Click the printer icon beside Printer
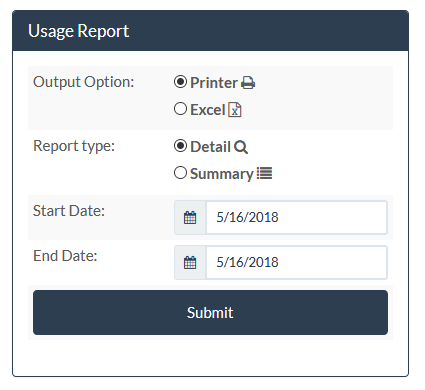The image size is (425, 390). [248, 83]
